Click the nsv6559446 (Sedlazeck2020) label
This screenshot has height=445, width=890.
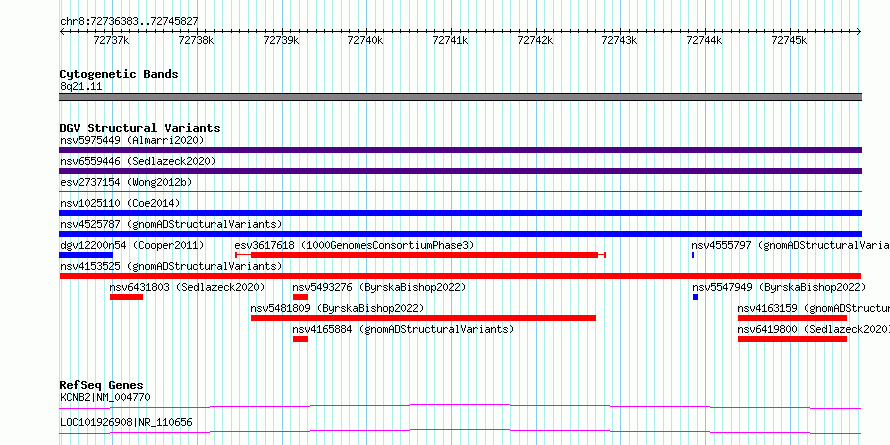[138, 161]
